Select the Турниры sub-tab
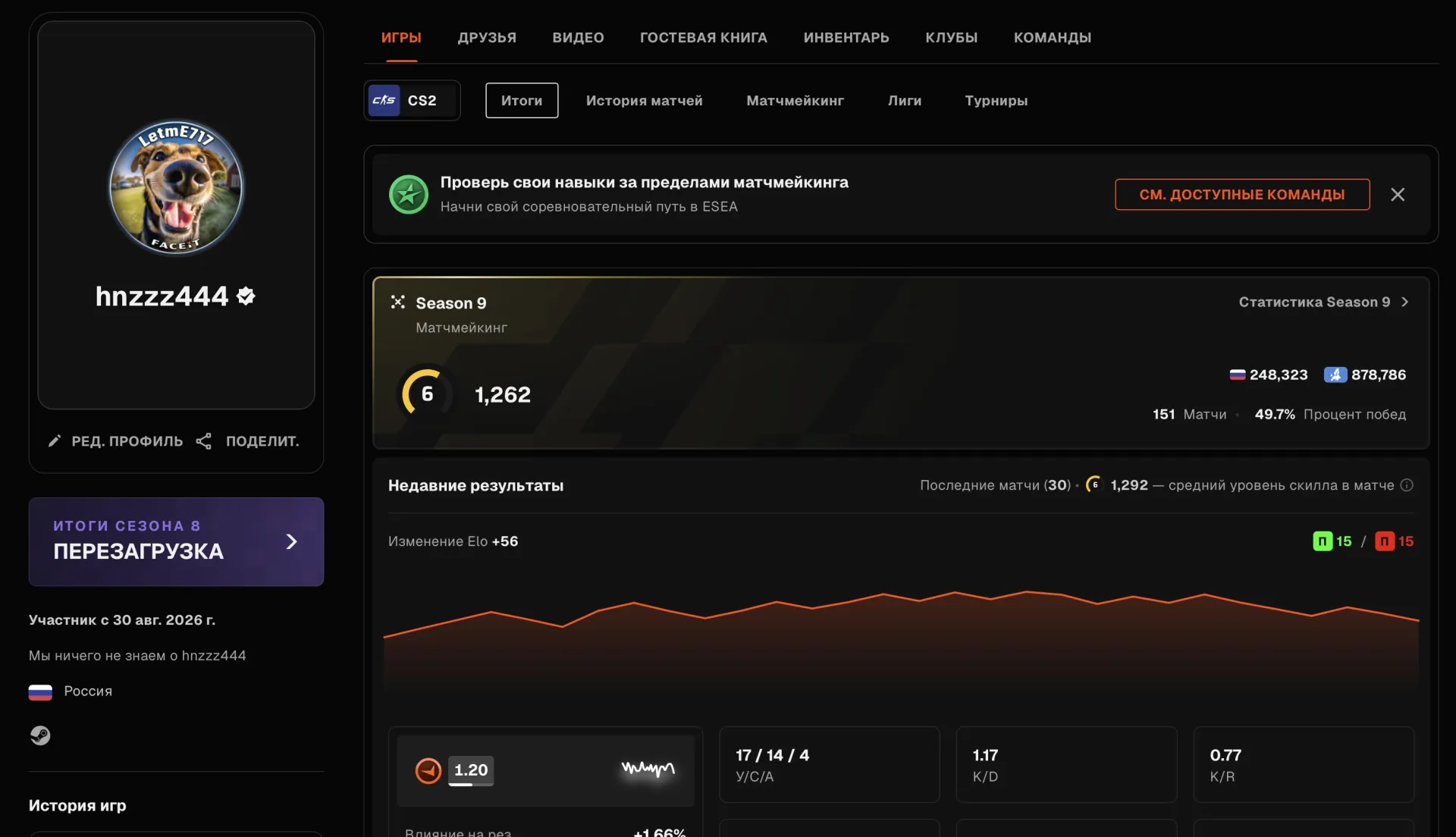 pyautogui.click(x=996, y=100)
